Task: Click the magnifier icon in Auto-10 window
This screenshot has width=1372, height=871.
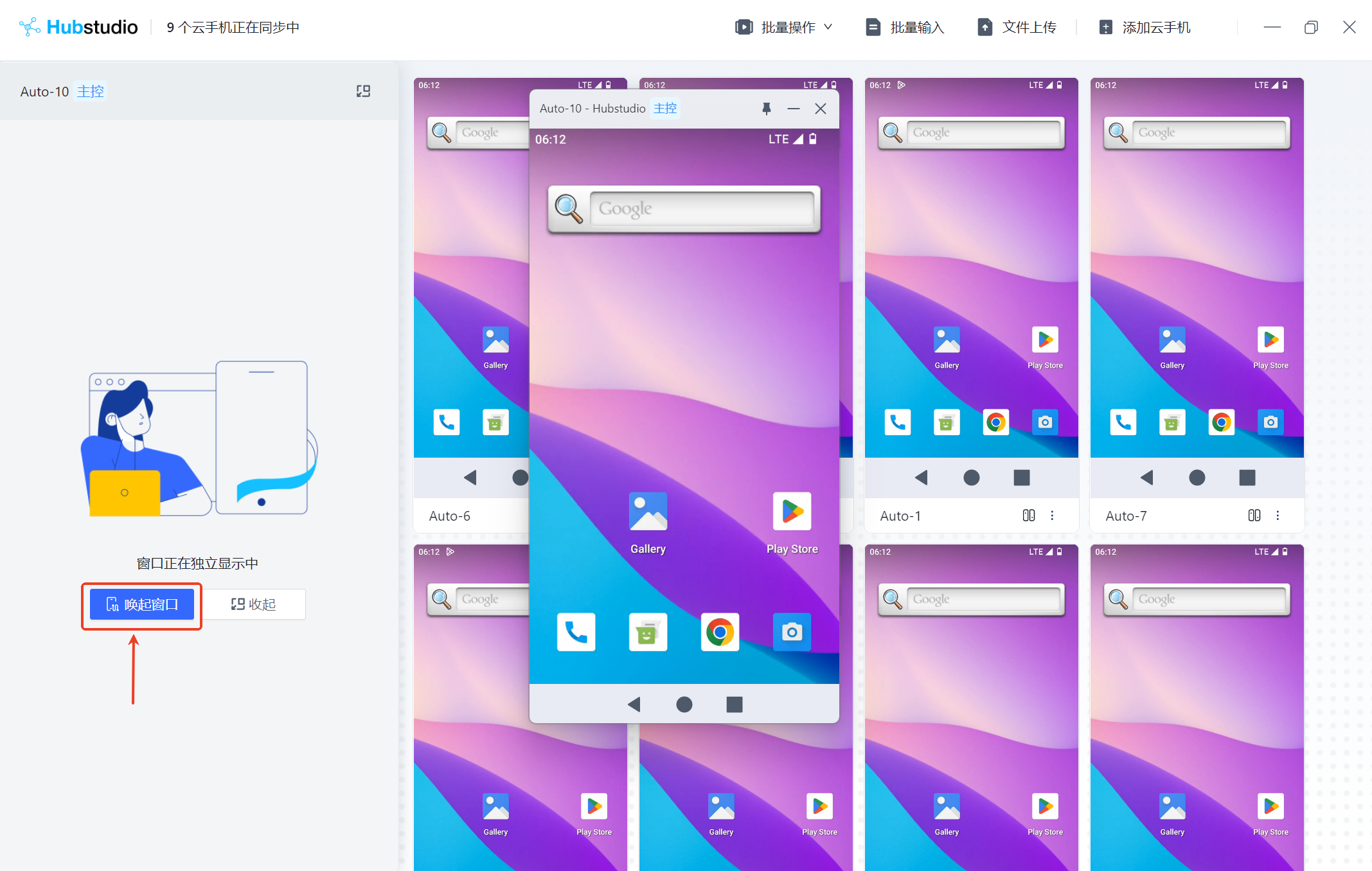Action: (569, 208)
